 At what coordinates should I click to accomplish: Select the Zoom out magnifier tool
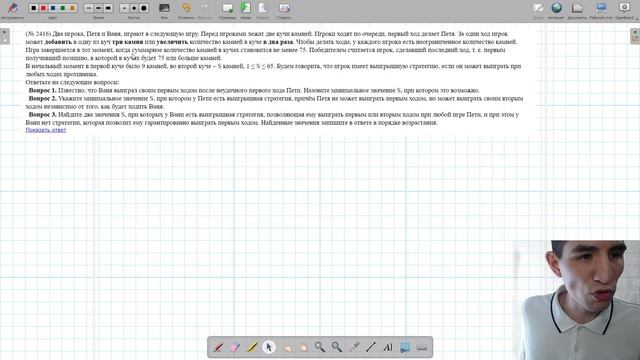pyautogui.click(x=337, y=347)
